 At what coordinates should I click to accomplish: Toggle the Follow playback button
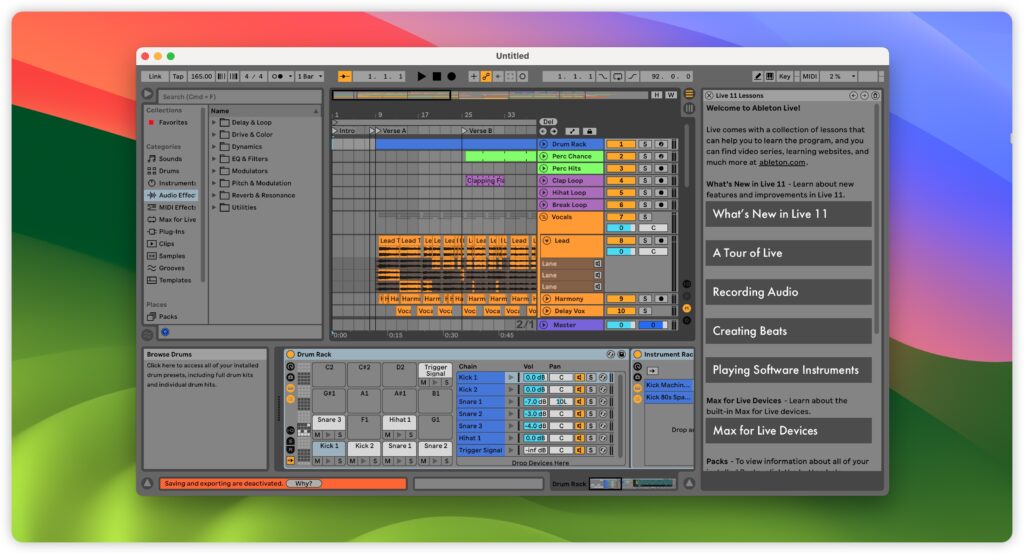point(344,76)
